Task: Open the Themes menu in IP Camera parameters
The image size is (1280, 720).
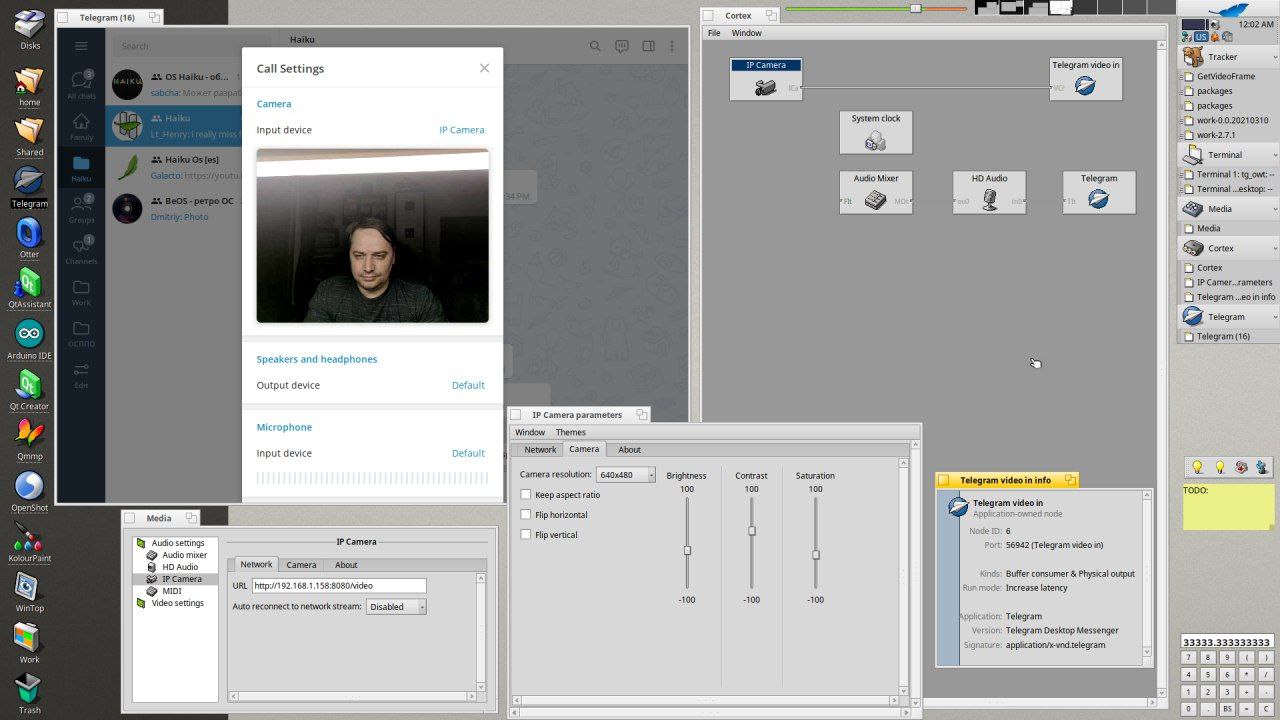Action: click(x=570, y=432)
